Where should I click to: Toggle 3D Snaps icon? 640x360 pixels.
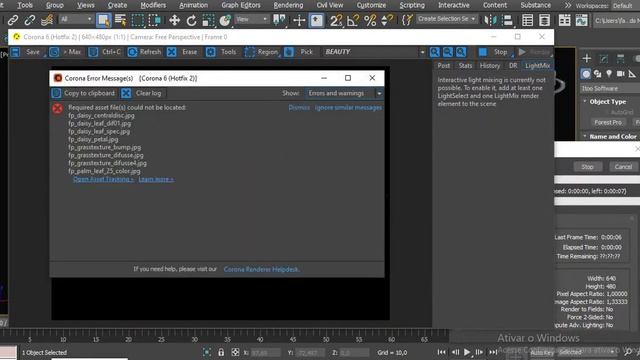click(x=336, y=20)
